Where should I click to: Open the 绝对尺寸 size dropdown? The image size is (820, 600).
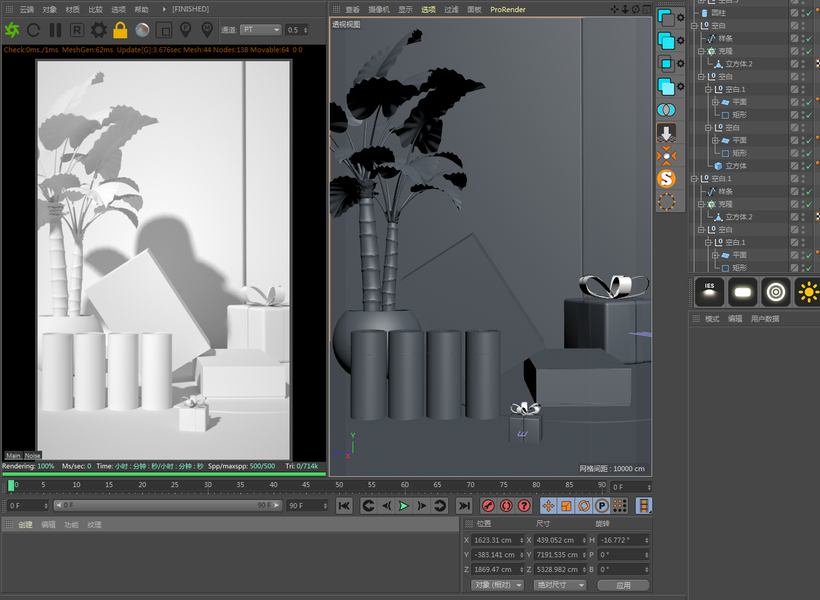point(560,585)
